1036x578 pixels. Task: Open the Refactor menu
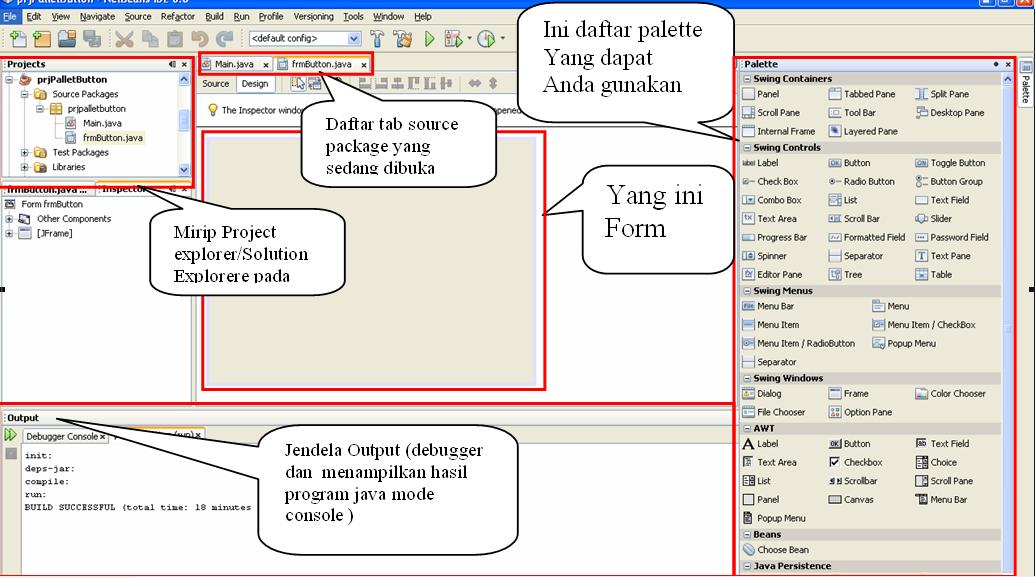click(x=178, y=17)
